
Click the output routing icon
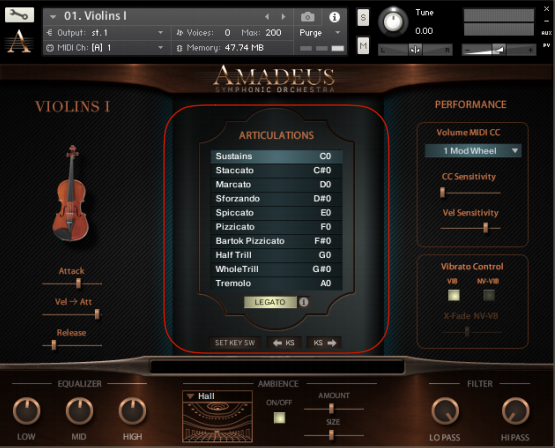[50, 33]
